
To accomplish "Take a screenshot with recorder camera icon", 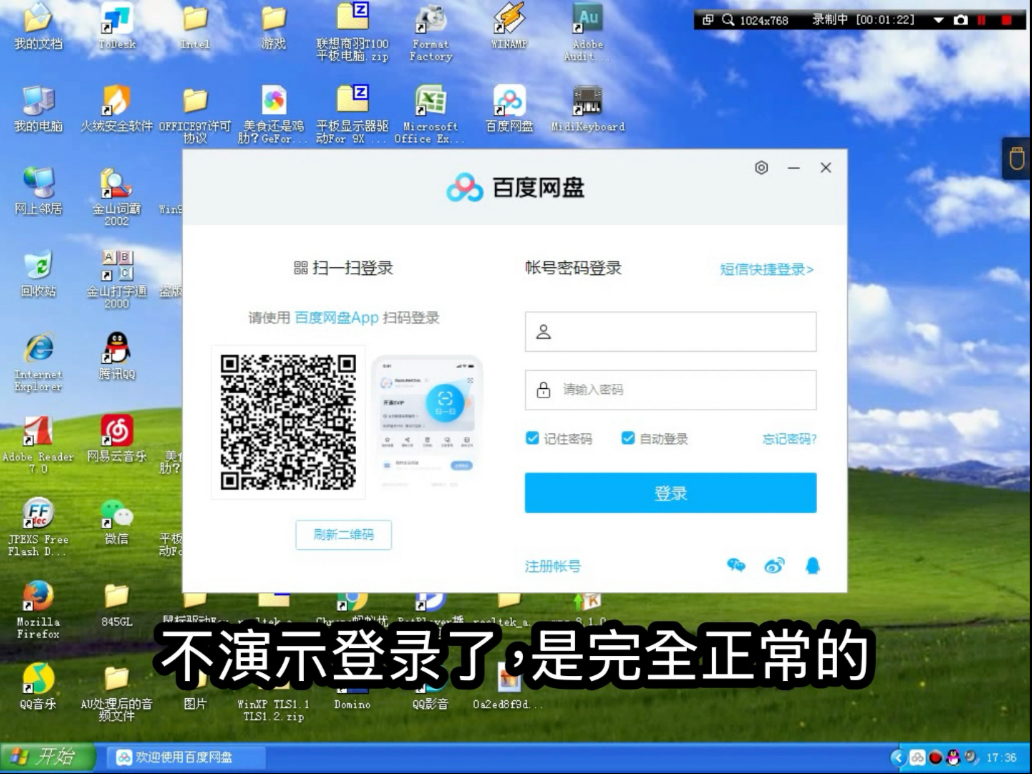I will click(961, 20).
